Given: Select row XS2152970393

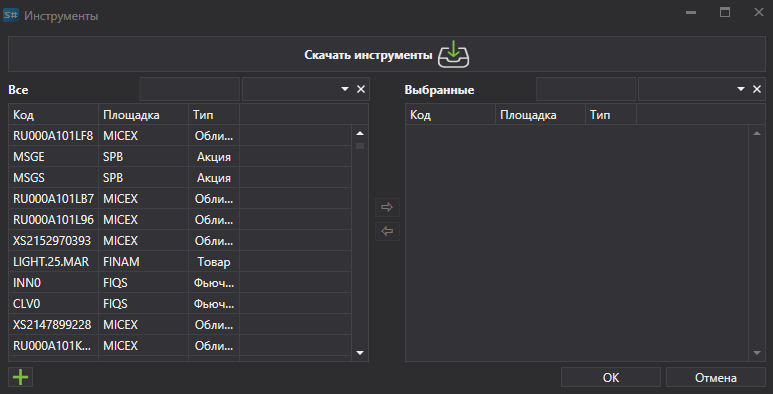Looking at the screenshot, I should tap(180, 241).
